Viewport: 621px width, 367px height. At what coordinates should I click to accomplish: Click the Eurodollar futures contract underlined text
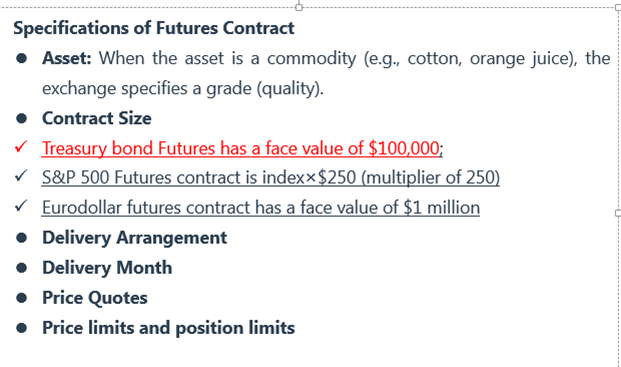pyautogui.click(x=261, y=208)
